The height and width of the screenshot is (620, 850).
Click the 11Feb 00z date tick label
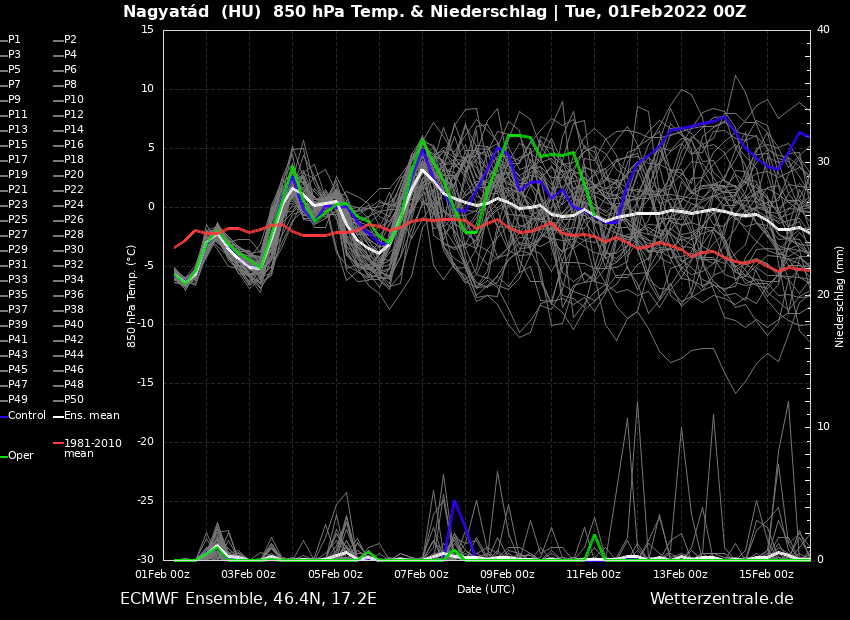[x=594, y=574]
